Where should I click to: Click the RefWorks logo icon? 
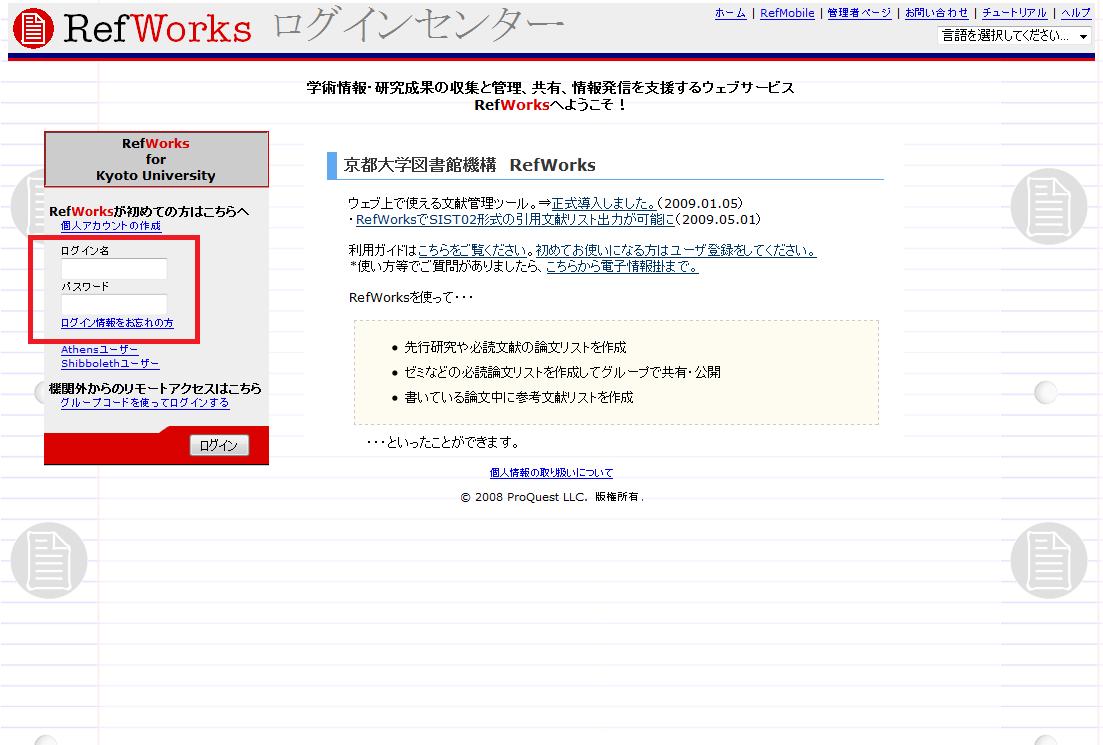(33, 29)
